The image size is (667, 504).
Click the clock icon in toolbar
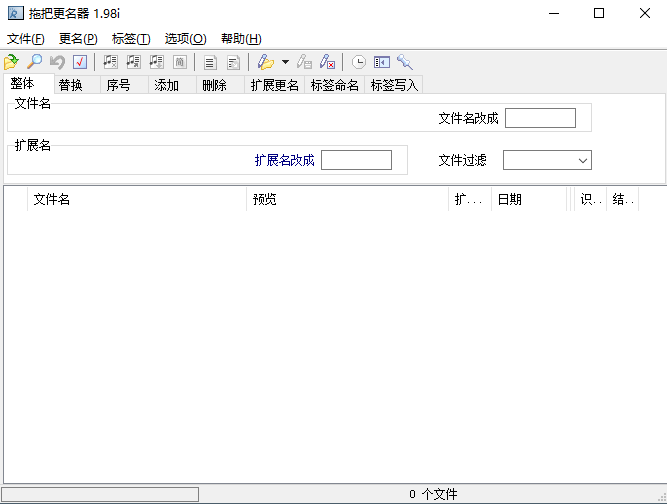[x=359, y=62]
